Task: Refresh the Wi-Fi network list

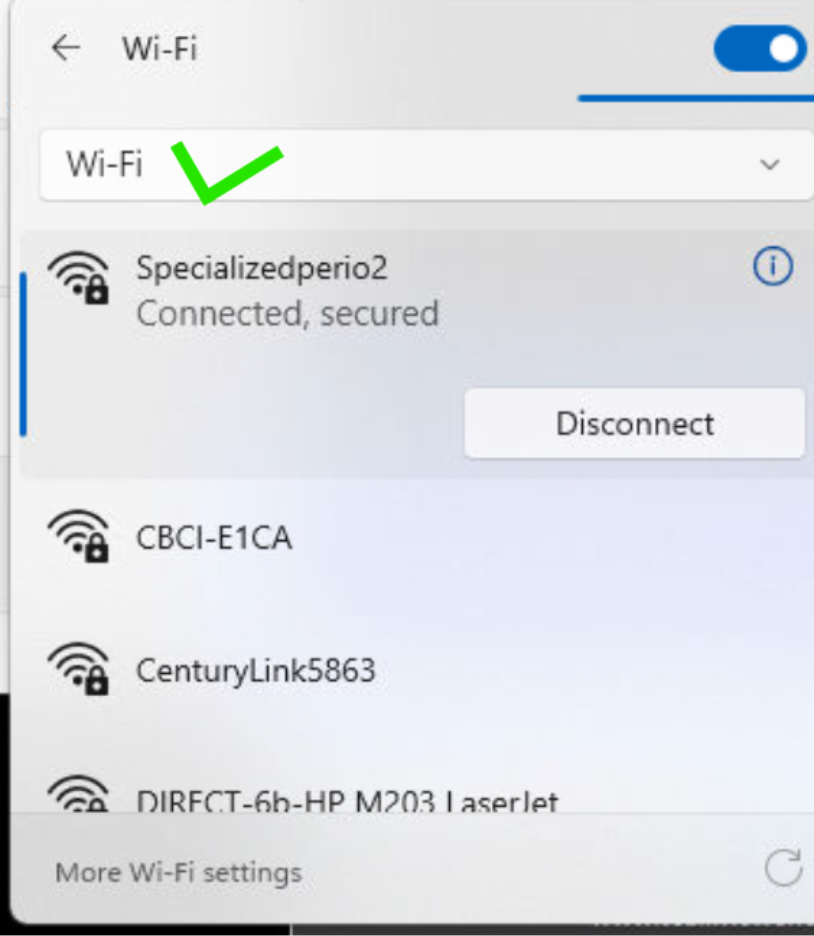Action: coord(783,867)
